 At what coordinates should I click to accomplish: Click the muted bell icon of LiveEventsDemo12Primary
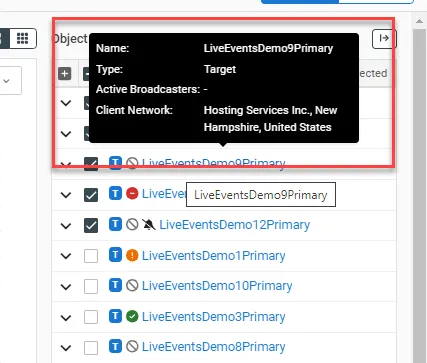149,224
